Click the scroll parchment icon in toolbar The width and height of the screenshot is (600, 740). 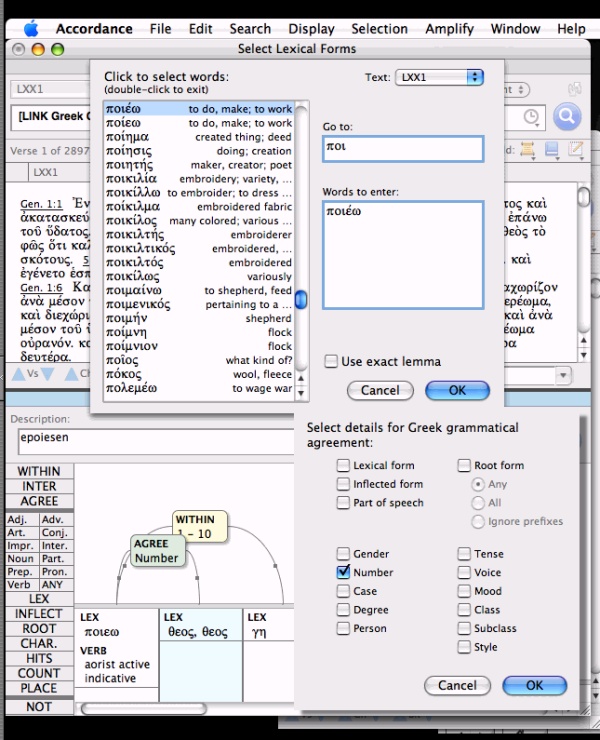tap(527, 150)
